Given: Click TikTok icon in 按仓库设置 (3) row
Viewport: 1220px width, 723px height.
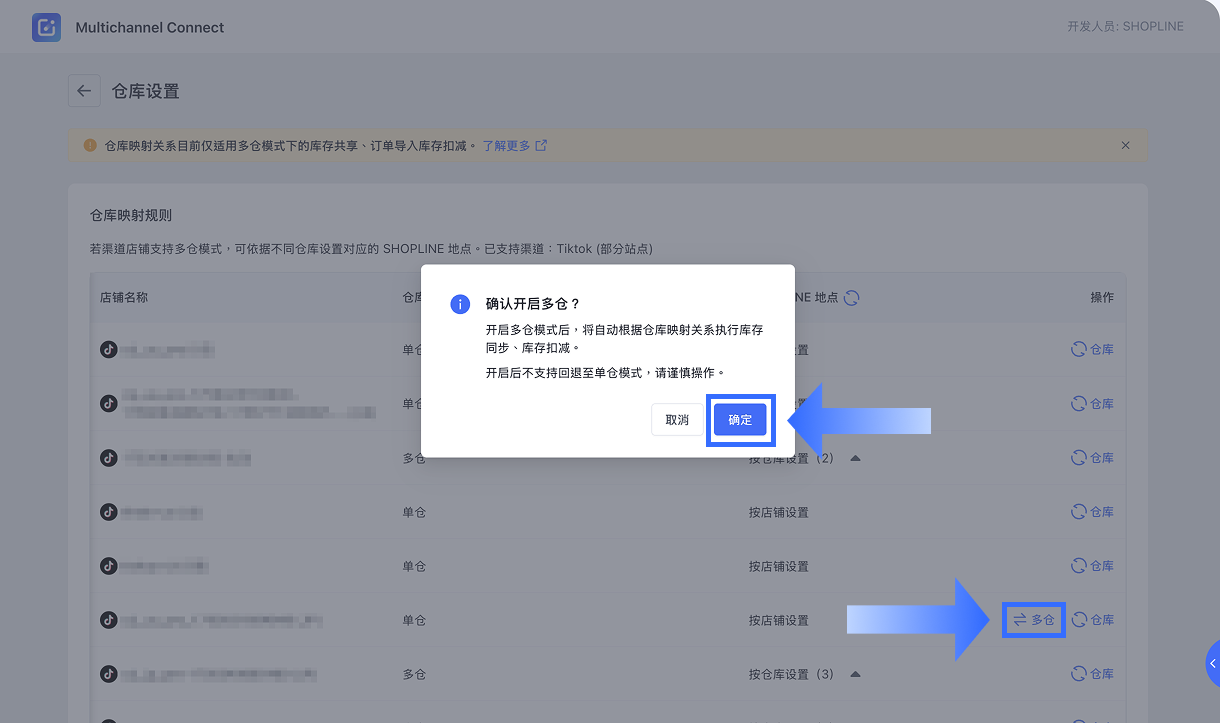Looking at the screenshot, I should pos(109,674).
